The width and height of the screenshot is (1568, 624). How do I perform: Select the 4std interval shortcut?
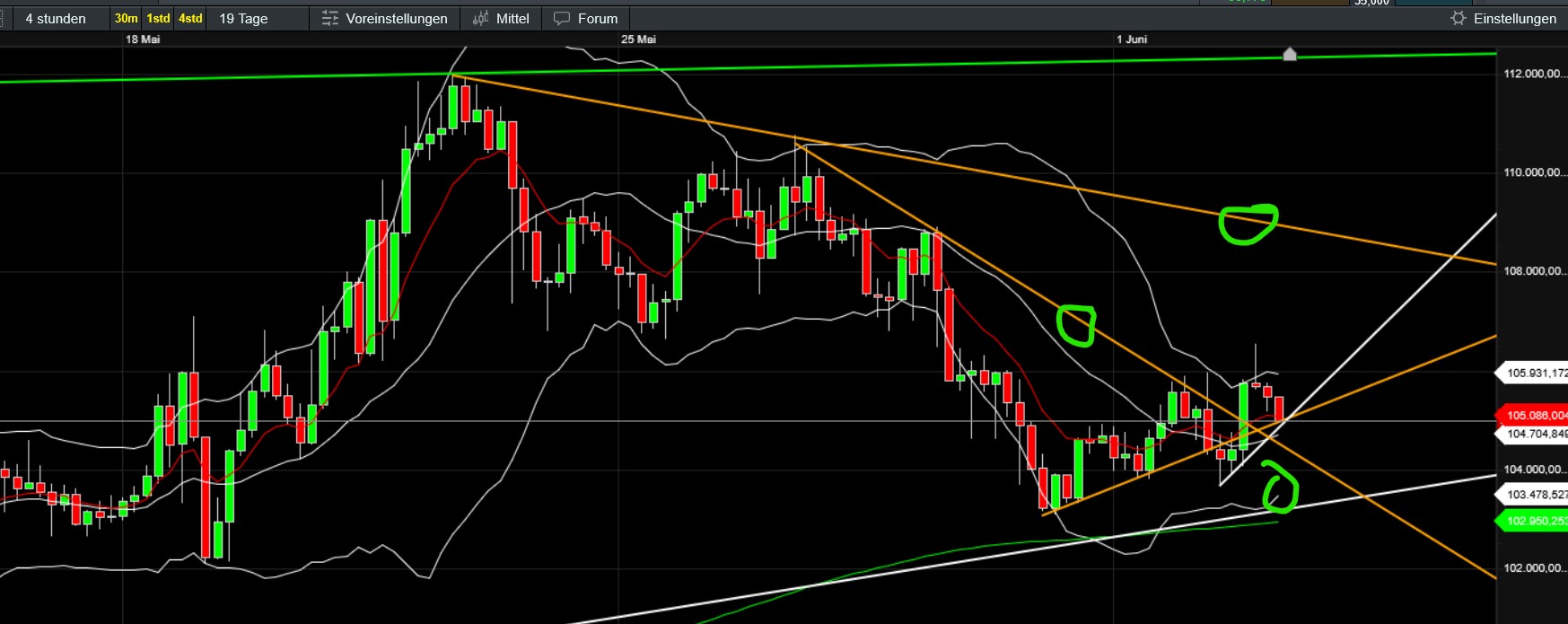click(x=190, y=18)
